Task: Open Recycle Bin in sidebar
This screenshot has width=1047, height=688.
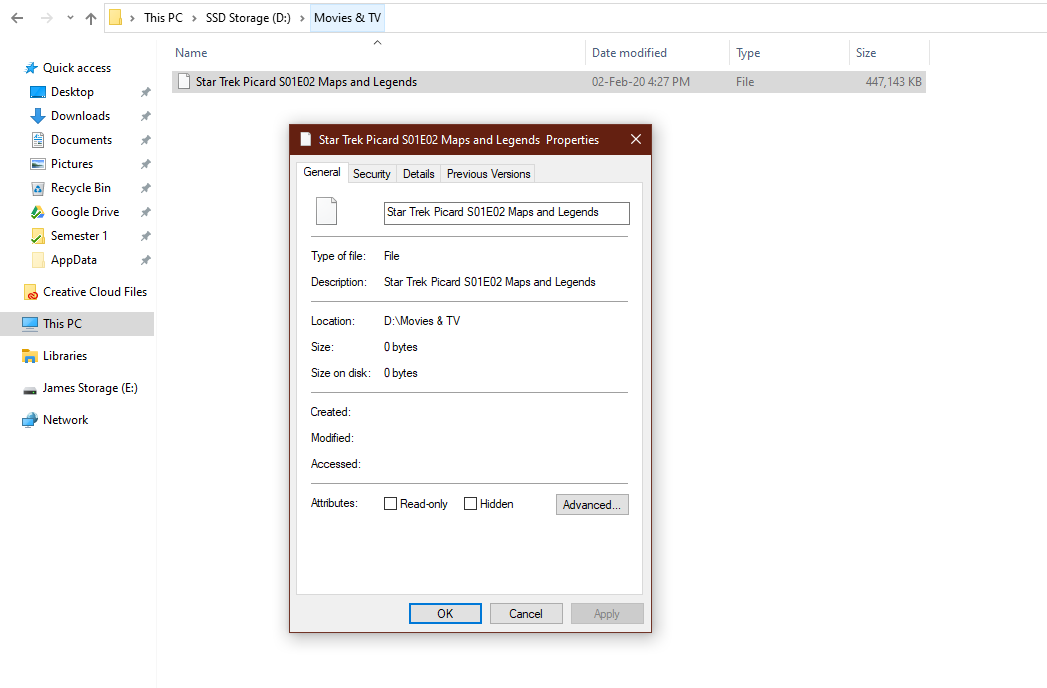Action: point(80,188)
